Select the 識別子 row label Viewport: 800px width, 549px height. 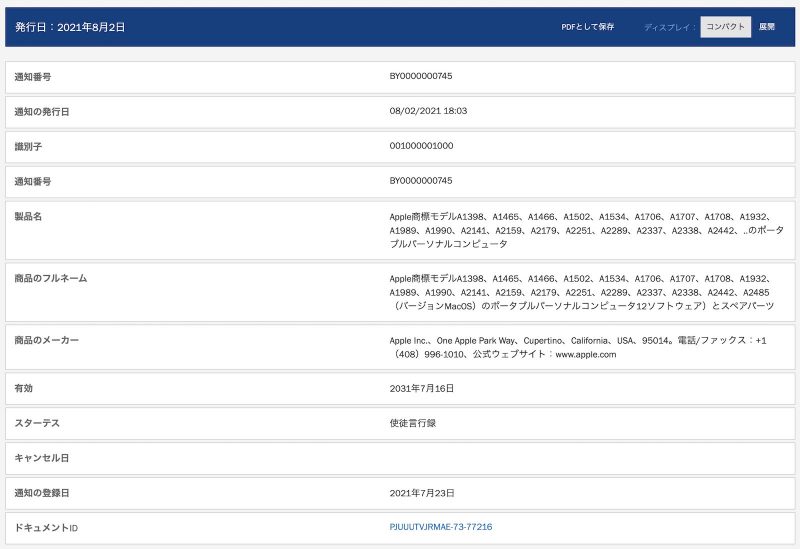click(x=28, y=146)
